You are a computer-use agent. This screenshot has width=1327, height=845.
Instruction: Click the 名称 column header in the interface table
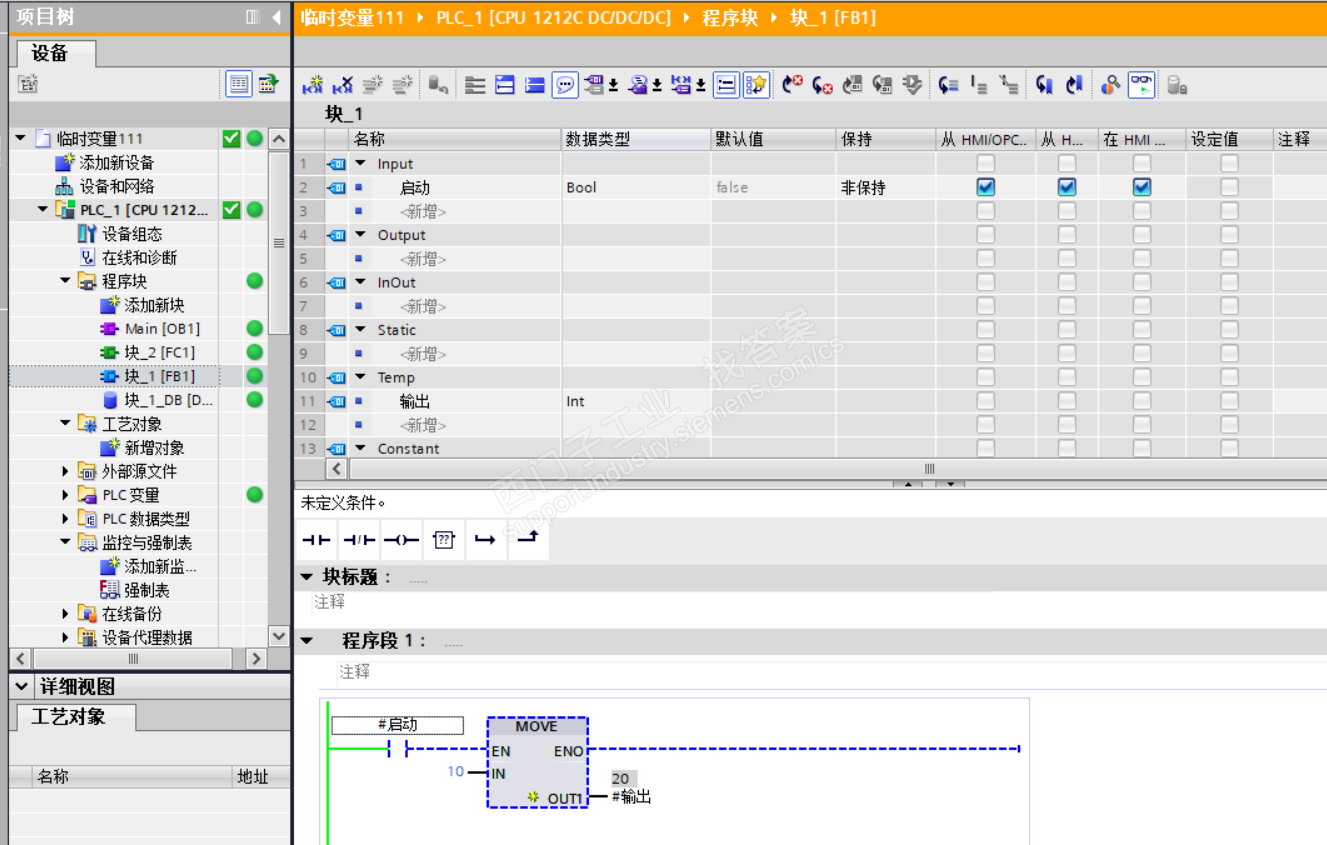(x=455, y=139)
